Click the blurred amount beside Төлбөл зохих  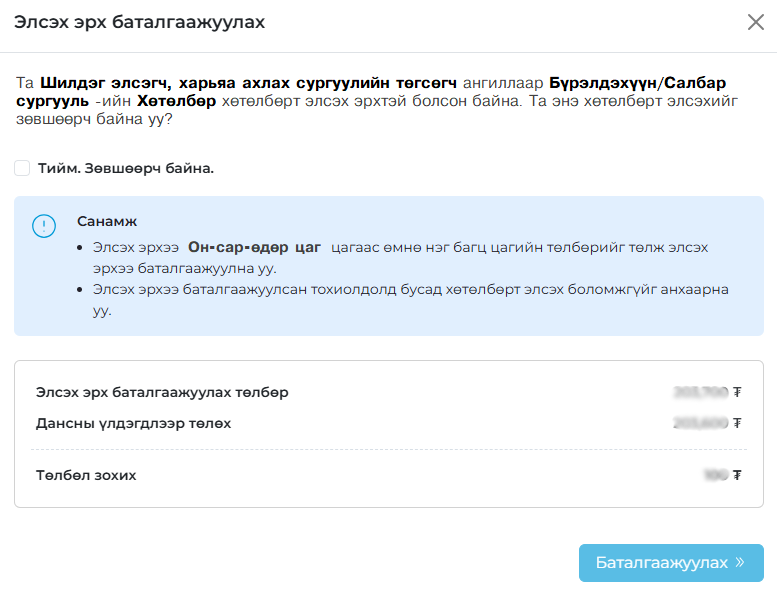(x=716, y=475)
